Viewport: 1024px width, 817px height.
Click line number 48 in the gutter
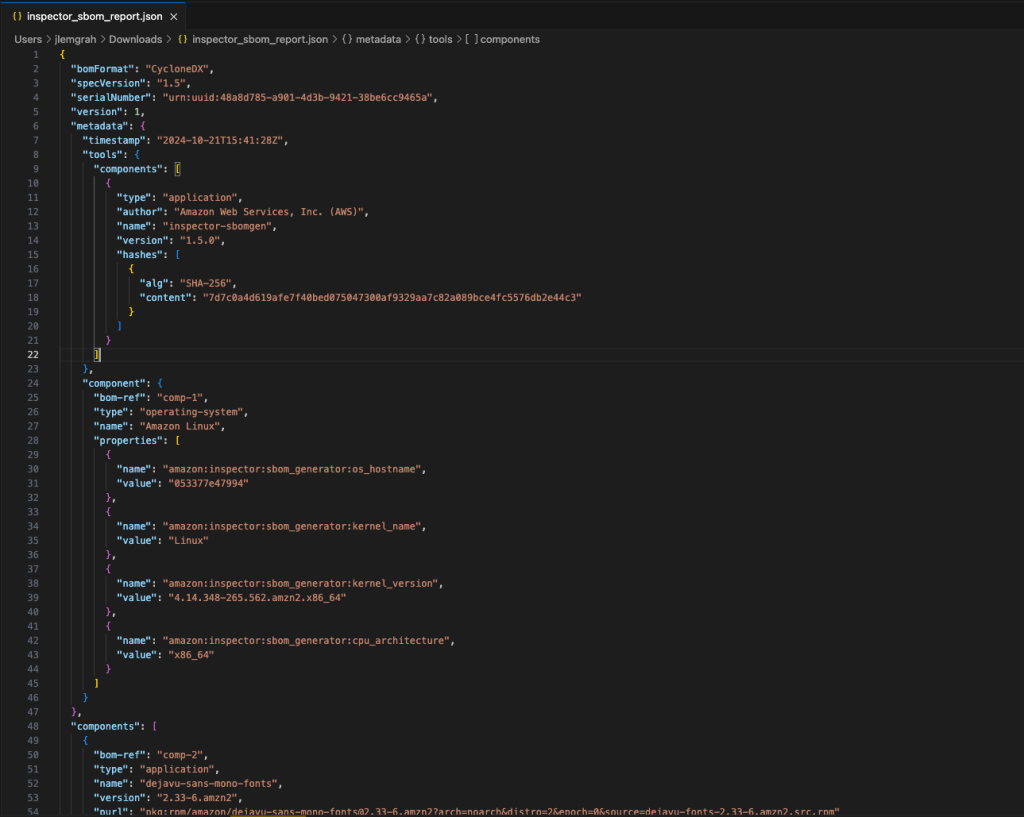click(33, 726)
